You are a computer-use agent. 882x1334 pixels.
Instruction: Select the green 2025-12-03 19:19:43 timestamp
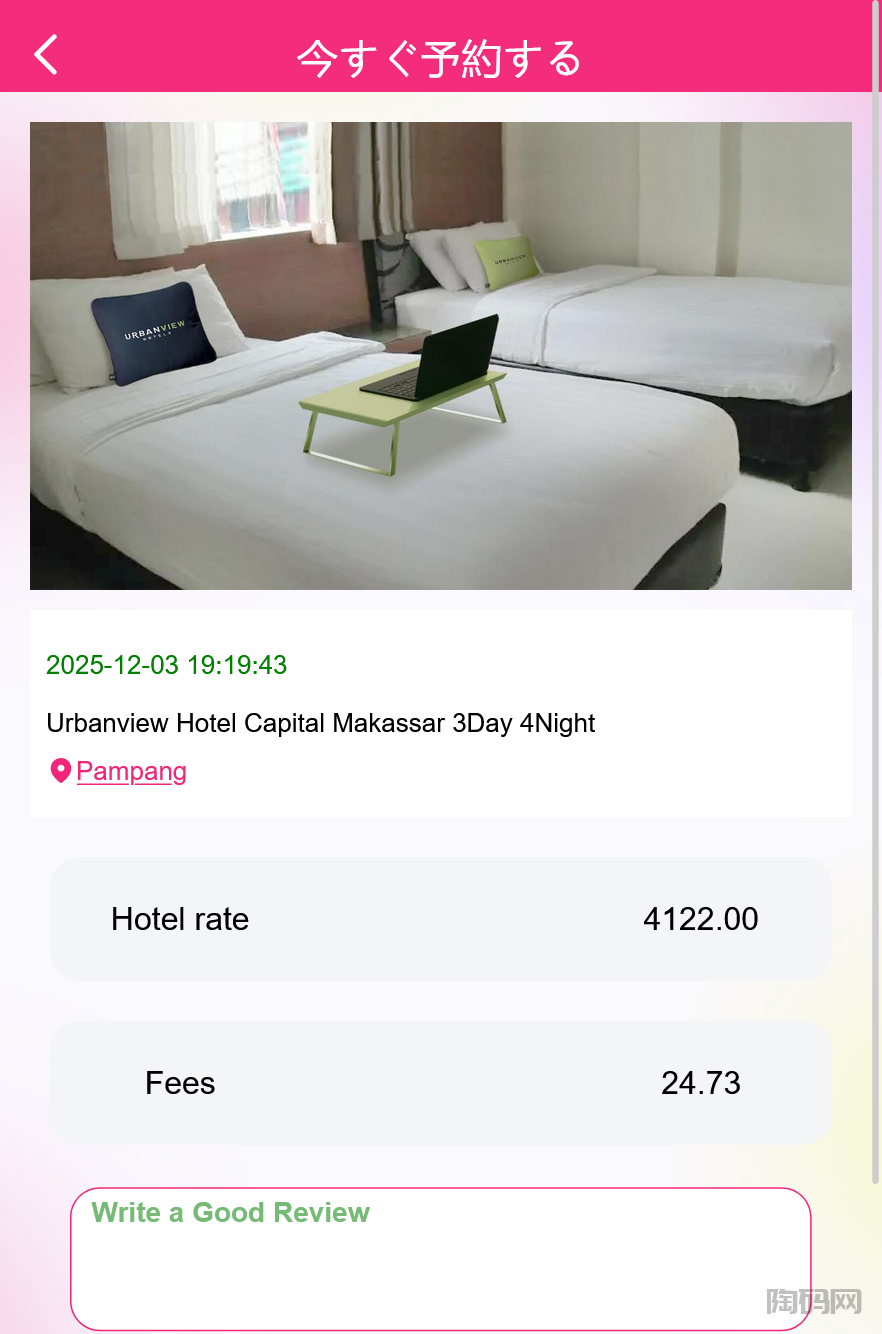(166, 665)
